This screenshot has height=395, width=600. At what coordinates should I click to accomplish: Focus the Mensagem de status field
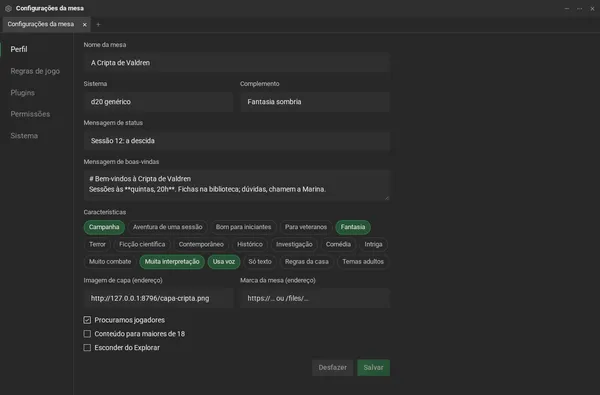click(x=236, y=141)
